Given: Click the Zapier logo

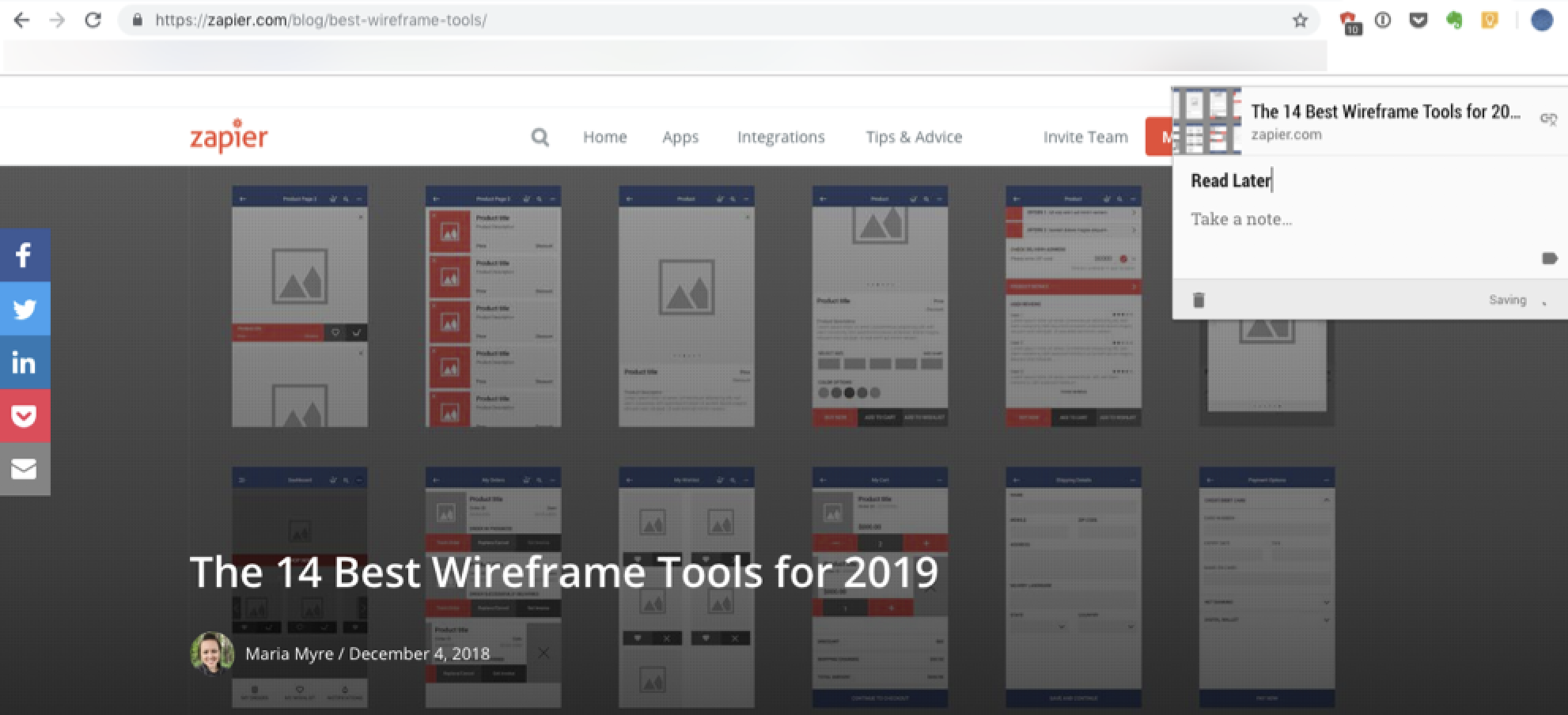Looking at the screenshot, I should (229, 138).
